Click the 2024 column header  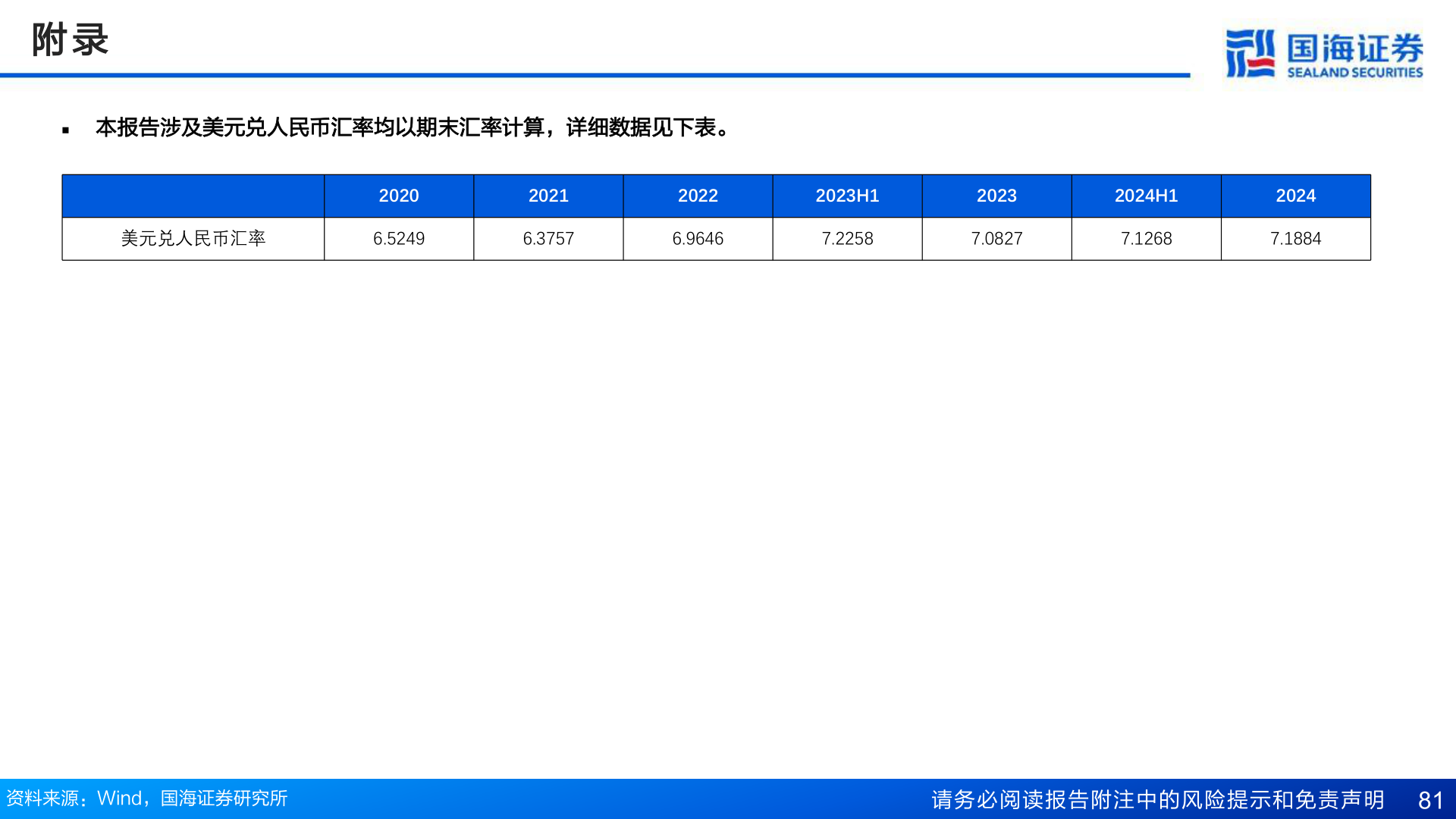1296,196
